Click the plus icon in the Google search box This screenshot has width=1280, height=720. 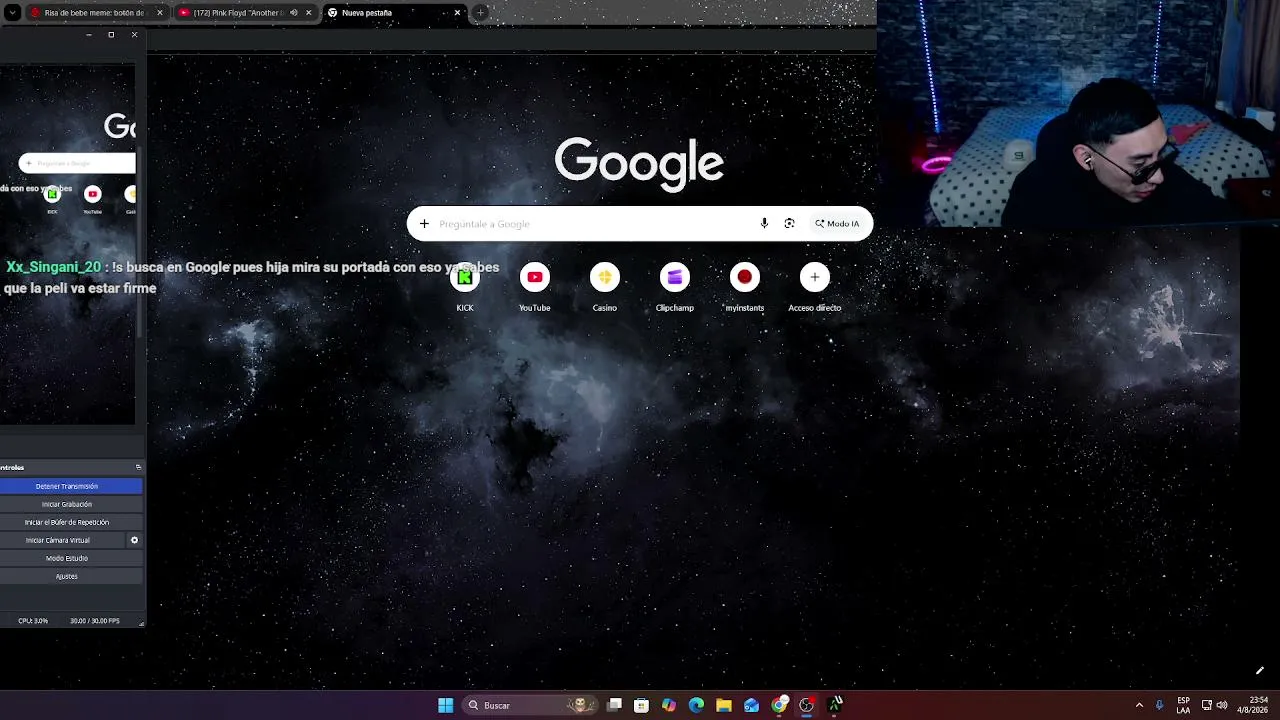point(424,223)
